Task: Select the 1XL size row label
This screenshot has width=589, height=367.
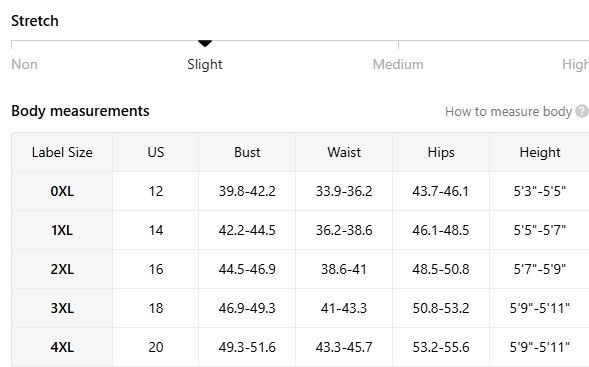Action: pyautogui.click(x=62, y=230)
